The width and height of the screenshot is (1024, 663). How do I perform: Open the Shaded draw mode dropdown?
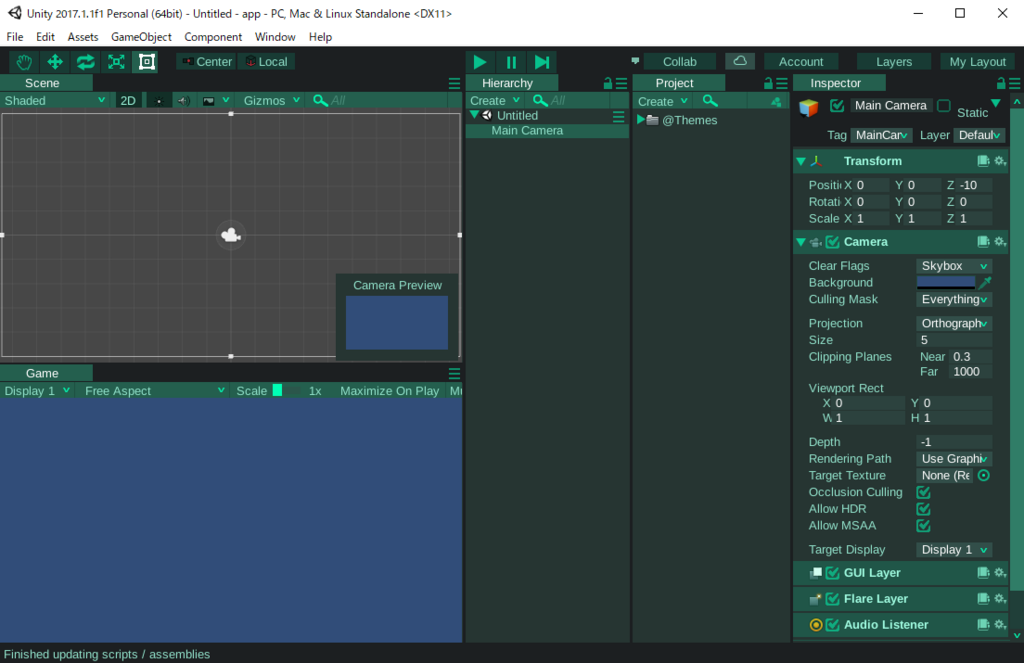pyautogui.click(x=55, y=101)
